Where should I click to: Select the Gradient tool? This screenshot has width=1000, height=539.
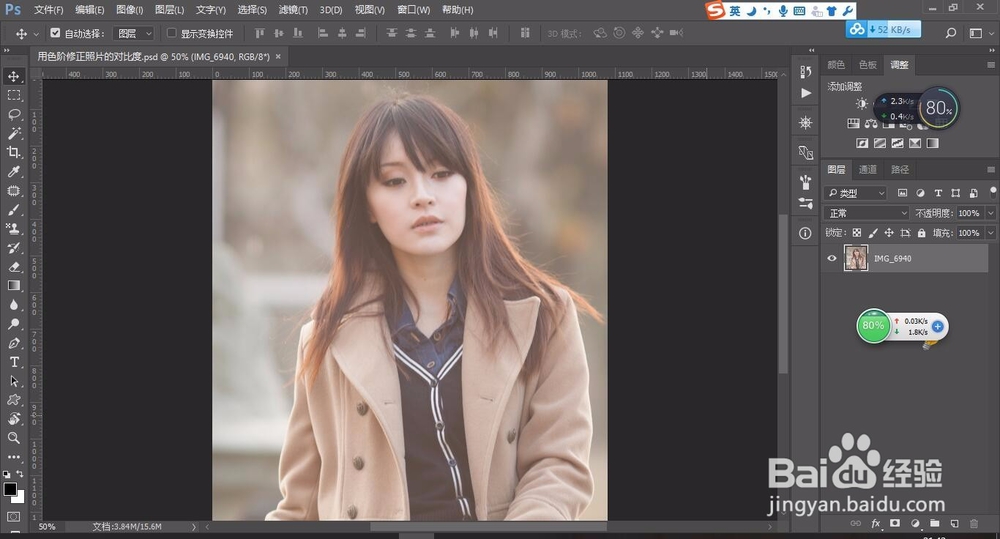click(x=13, y=286)
